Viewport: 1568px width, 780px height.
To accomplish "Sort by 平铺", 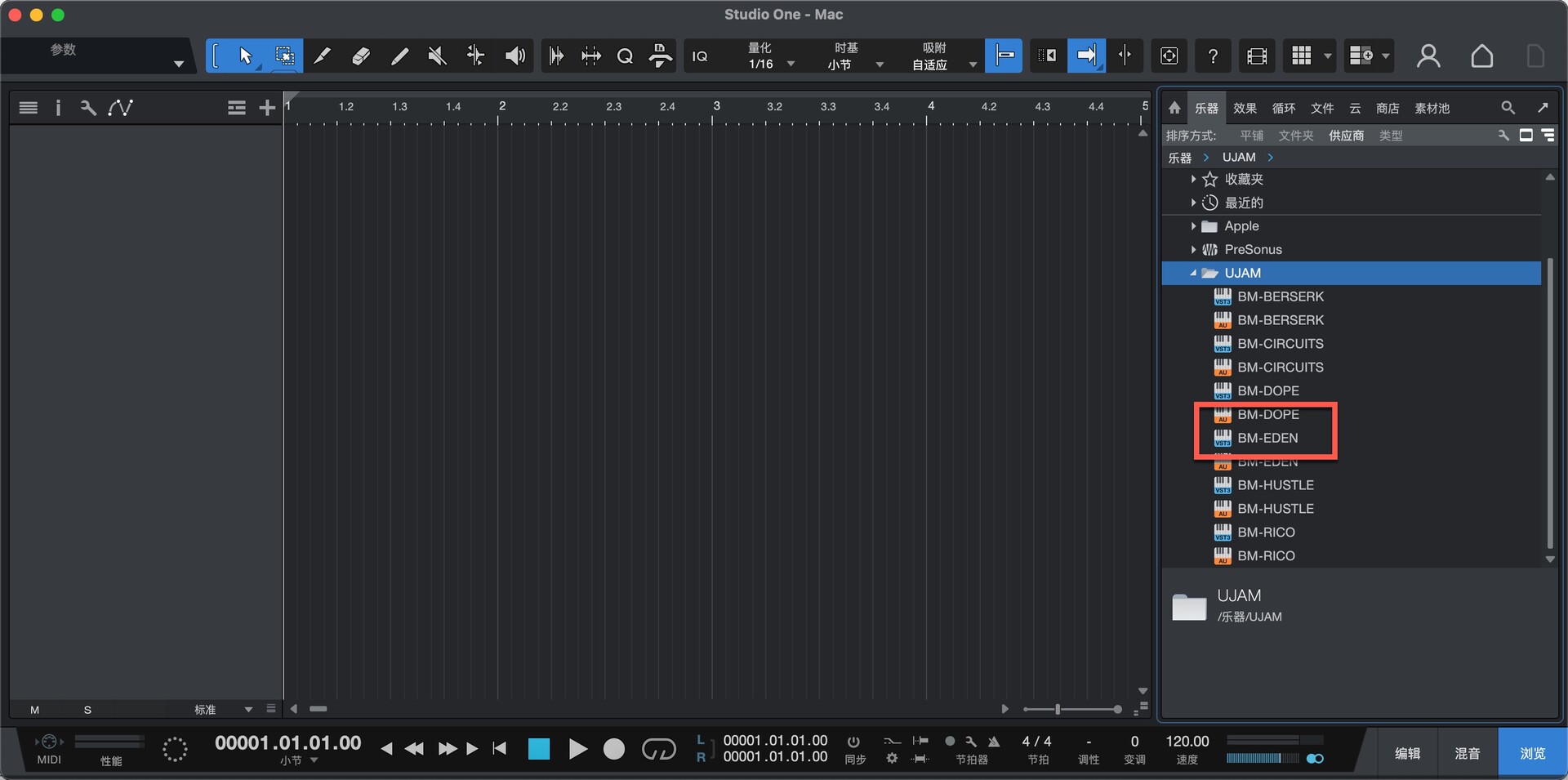I will [x=1251, y=136].
